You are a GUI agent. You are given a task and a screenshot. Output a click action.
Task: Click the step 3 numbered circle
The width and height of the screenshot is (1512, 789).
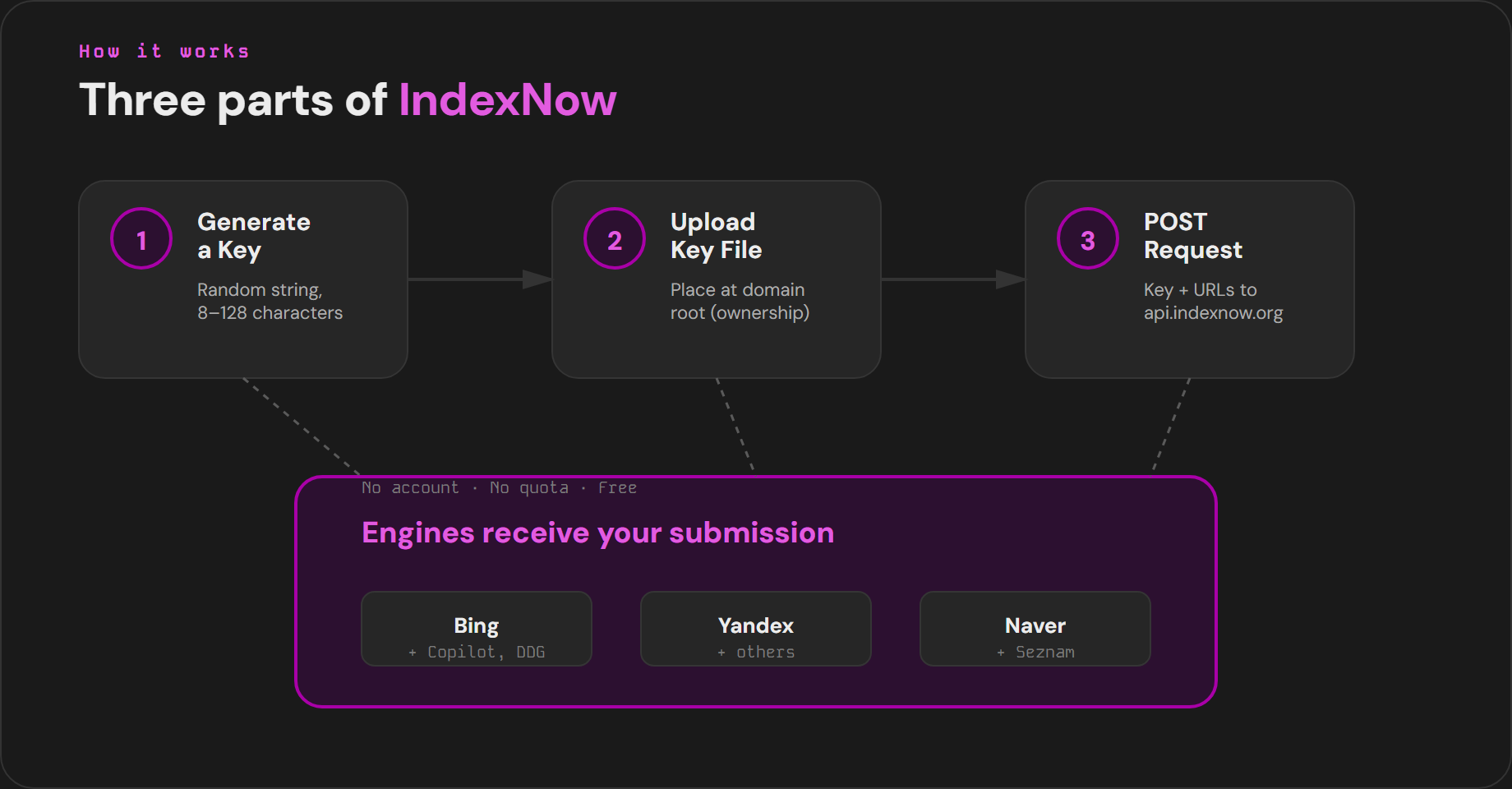click(x=1088, y=238)
